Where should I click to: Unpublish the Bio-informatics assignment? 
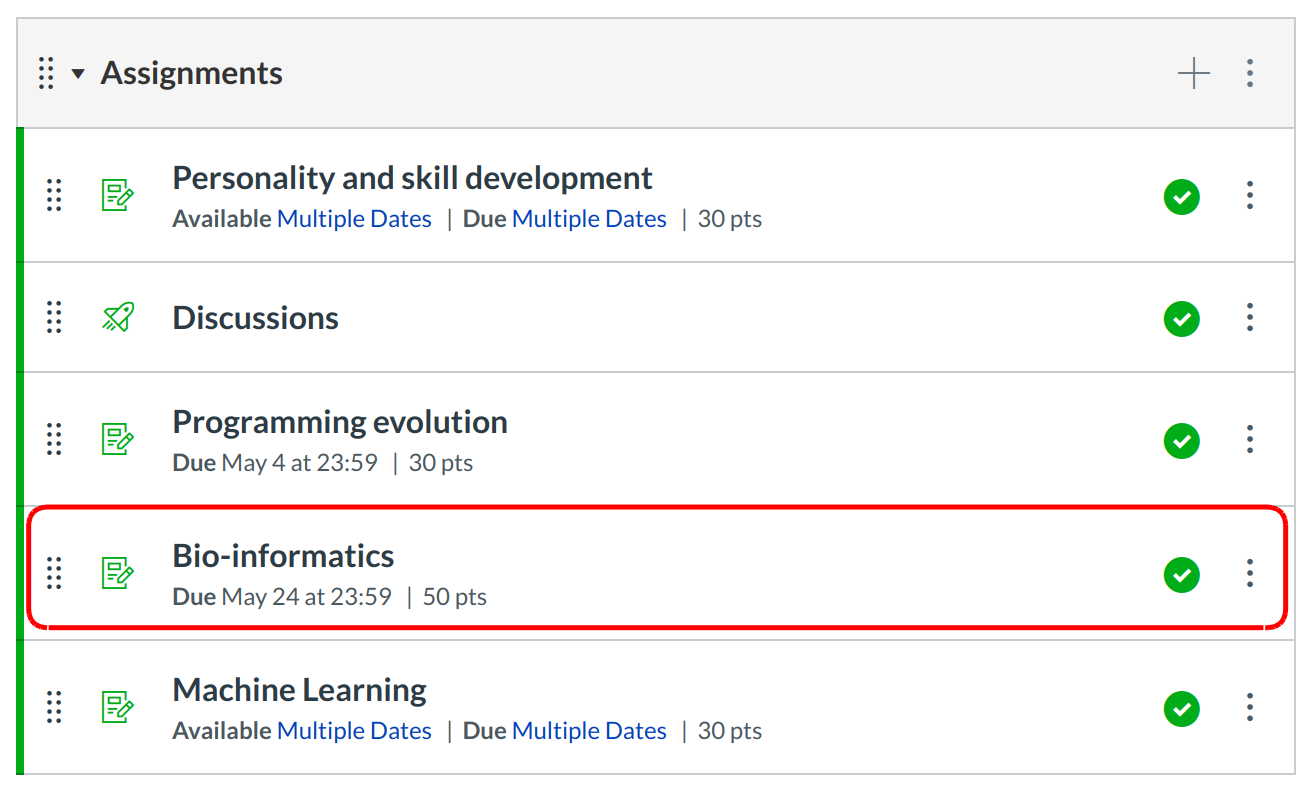coord(1181,574)
